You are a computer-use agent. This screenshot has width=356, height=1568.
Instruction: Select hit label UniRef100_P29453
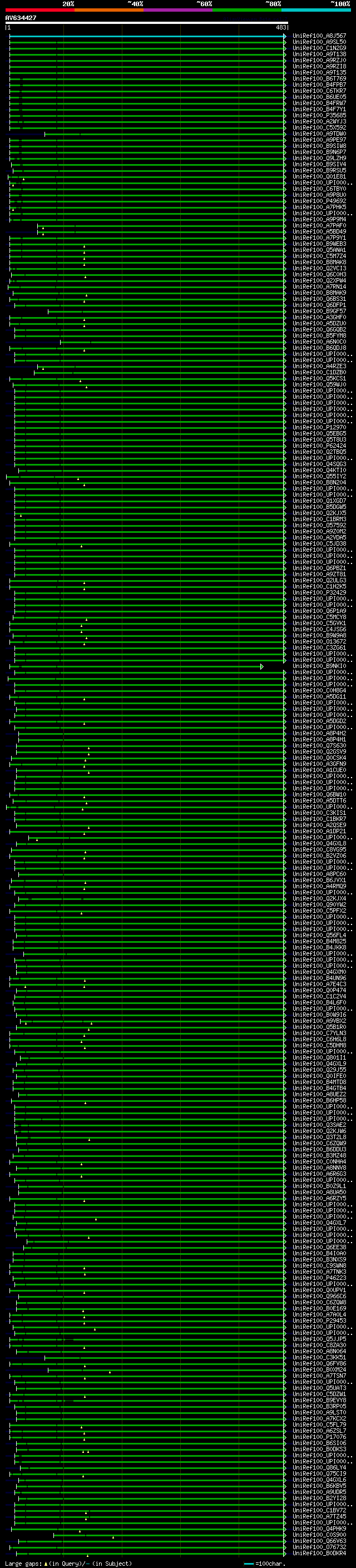pos(319,1321)
